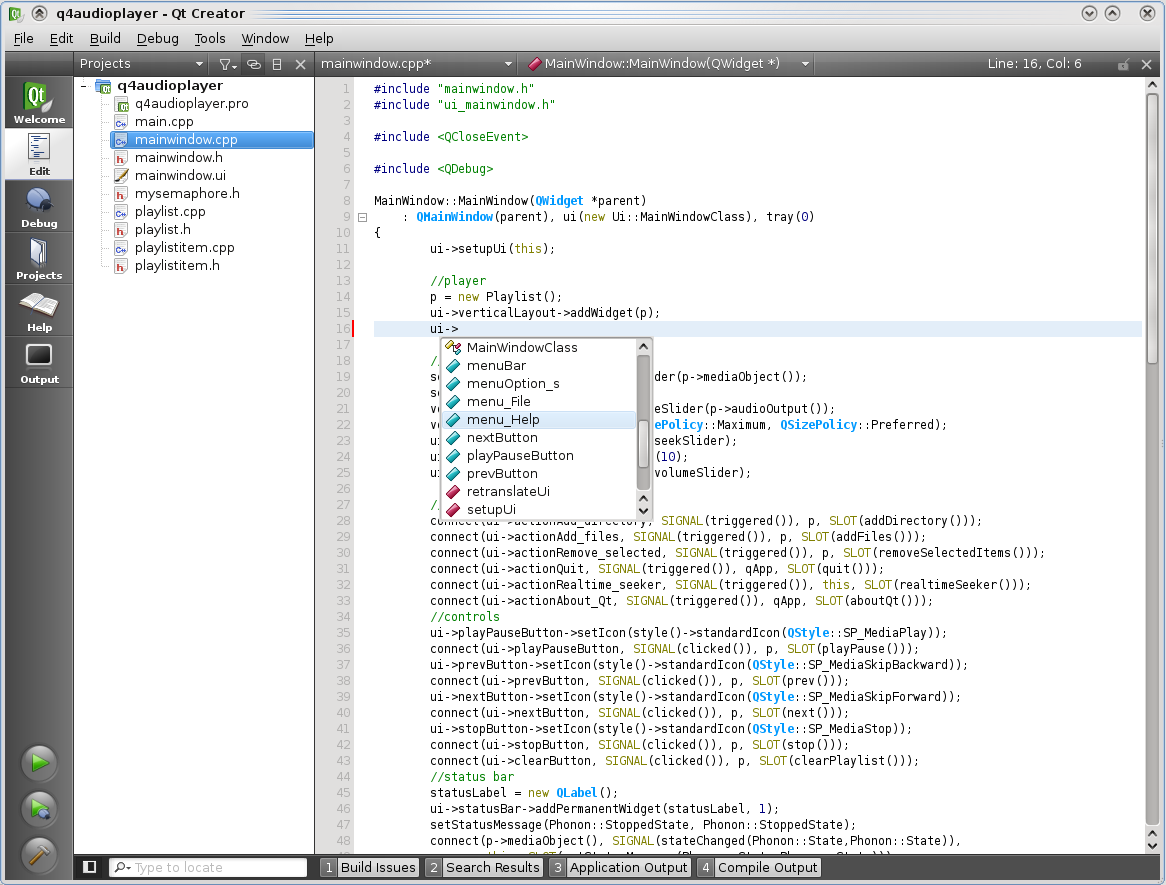Open the filter tree menu icon

coord(228,65)
